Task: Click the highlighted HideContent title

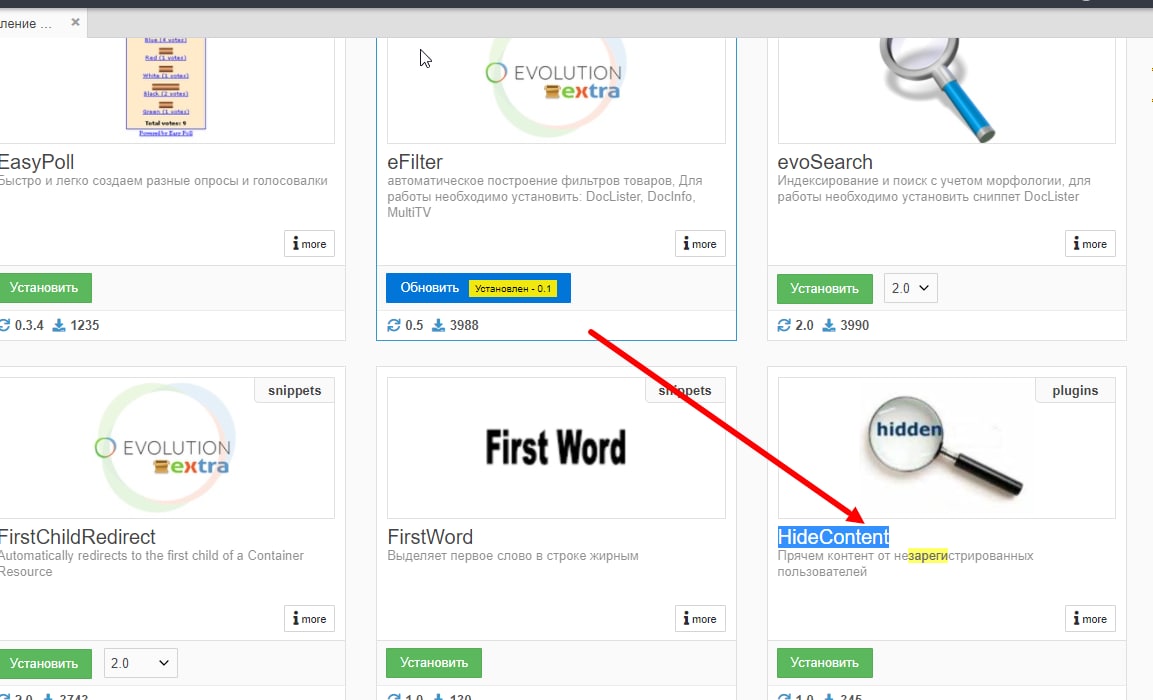Action: point(833,537)
